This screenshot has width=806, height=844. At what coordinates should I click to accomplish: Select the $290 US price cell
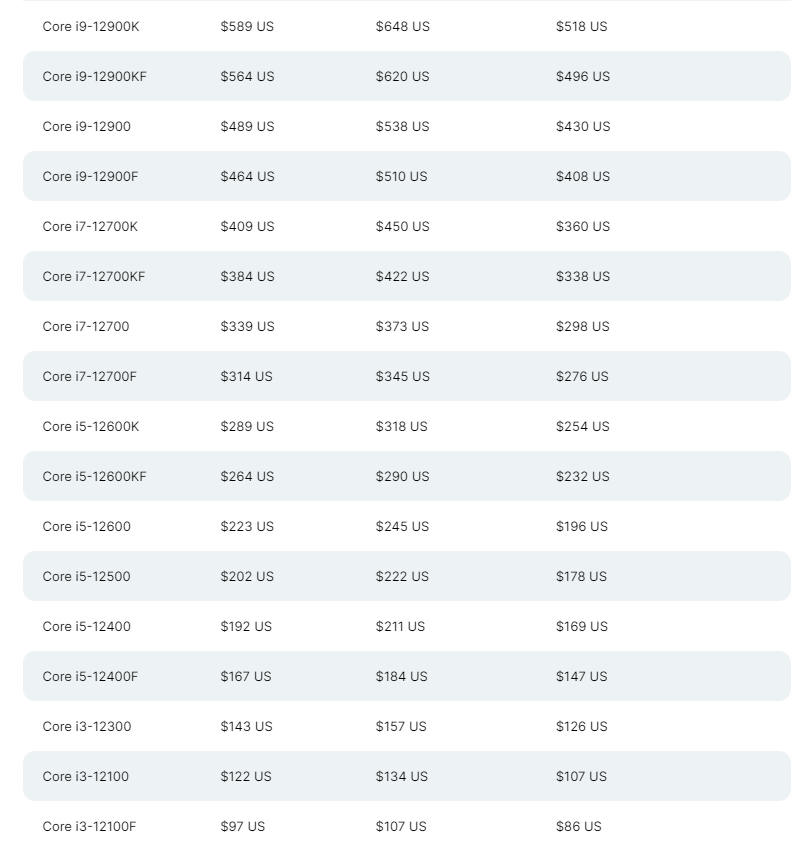point(402,477)
